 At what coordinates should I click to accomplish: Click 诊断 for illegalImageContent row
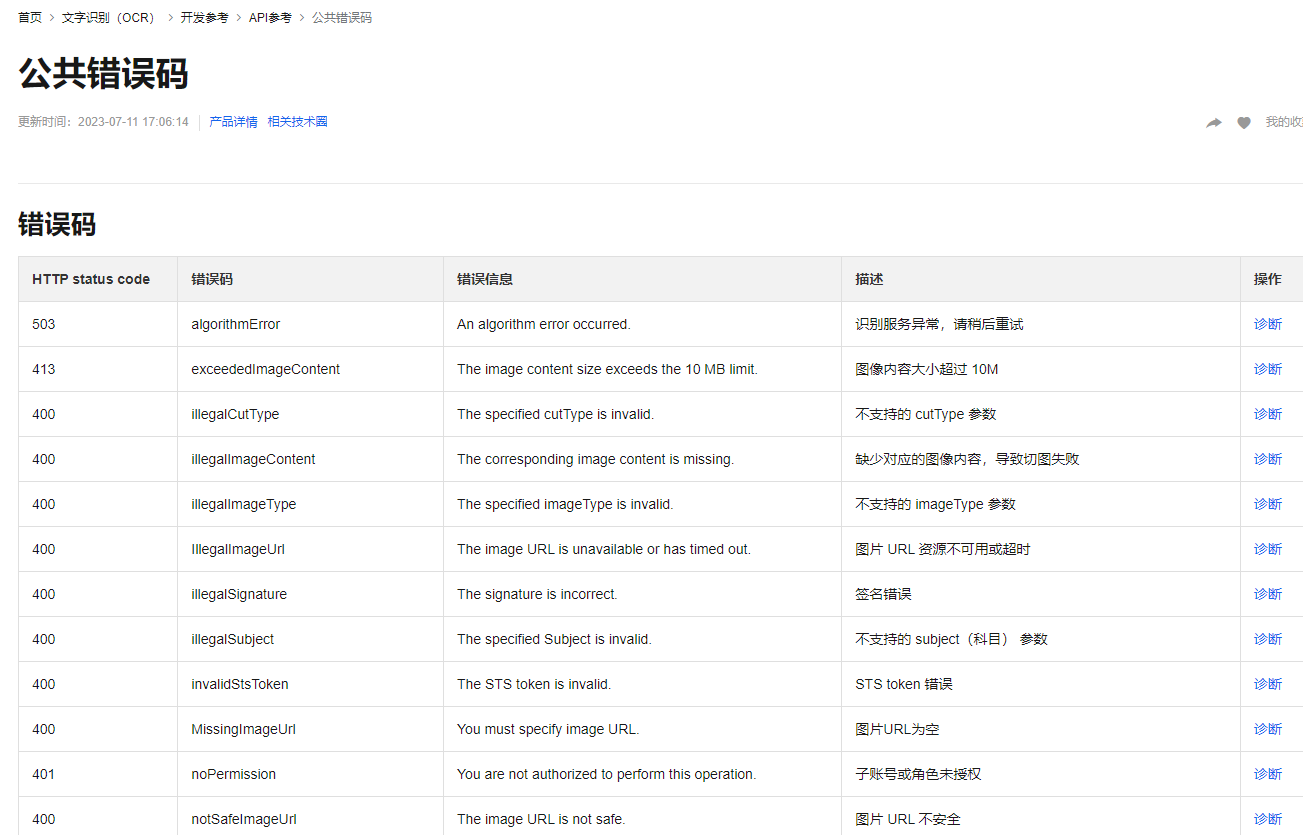tap(1268, 459)
